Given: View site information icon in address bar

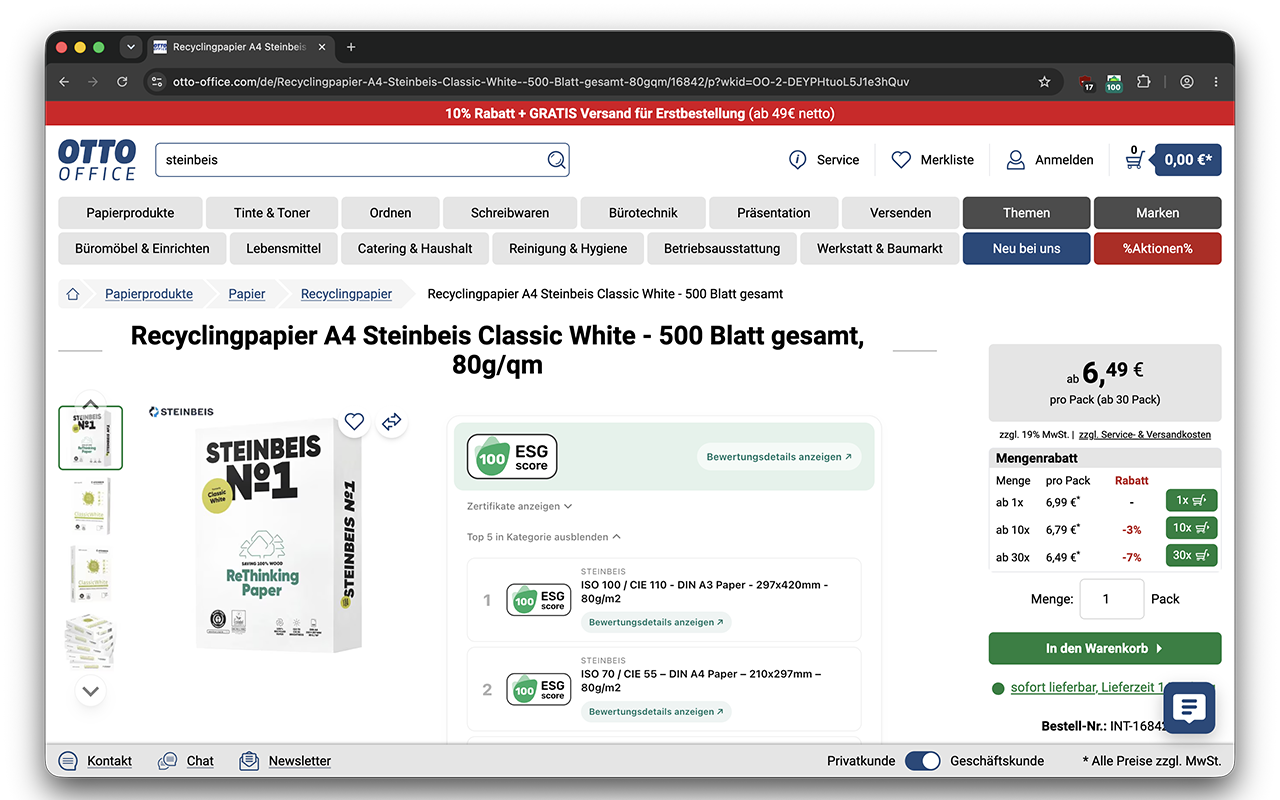Looking at the screenshot, I should 156,82.
